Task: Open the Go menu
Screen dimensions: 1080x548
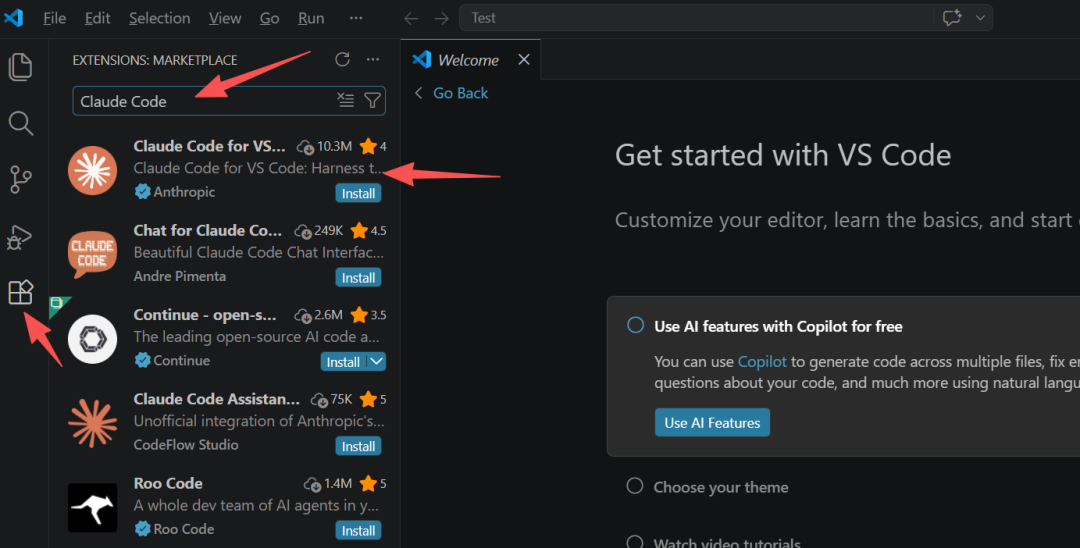Action: [269, 18]
